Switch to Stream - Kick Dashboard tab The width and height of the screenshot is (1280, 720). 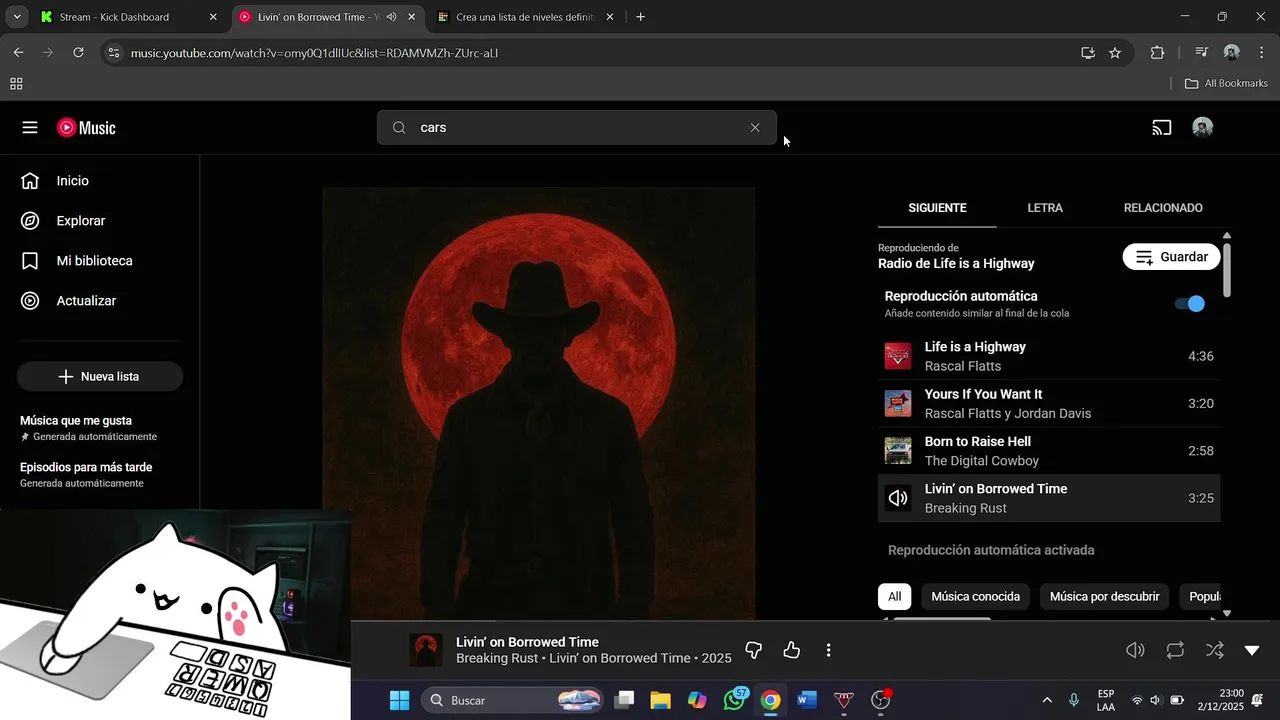click(x=128, y=17)
